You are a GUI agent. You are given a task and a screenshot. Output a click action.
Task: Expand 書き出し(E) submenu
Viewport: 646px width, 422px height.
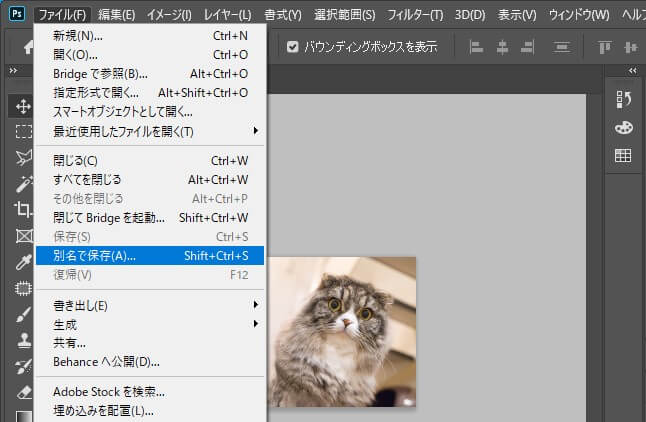point(150,305)
